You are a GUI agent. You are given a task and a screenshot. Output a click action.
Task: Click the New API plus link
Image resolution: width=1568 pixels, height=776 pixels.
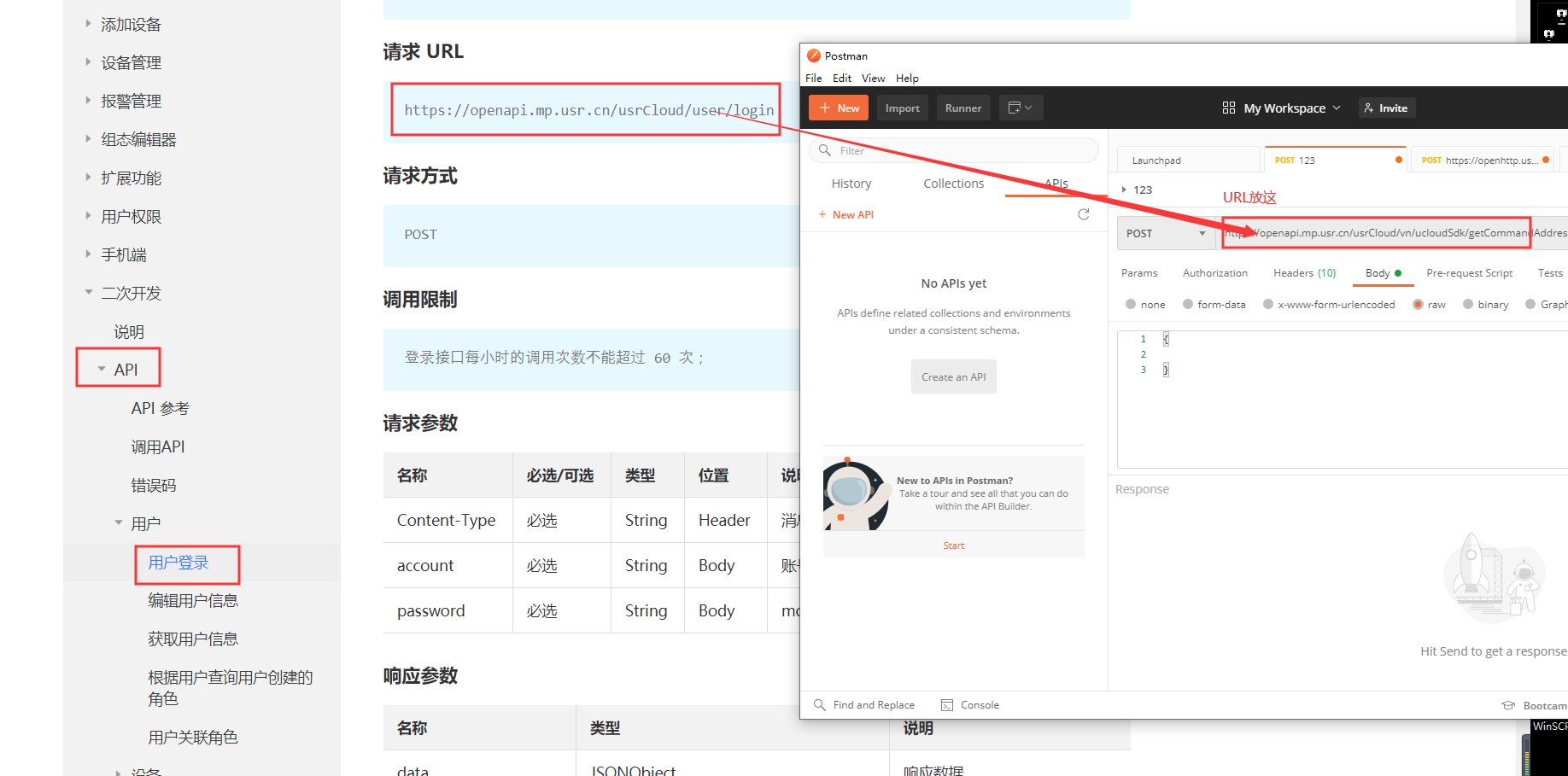846,215
